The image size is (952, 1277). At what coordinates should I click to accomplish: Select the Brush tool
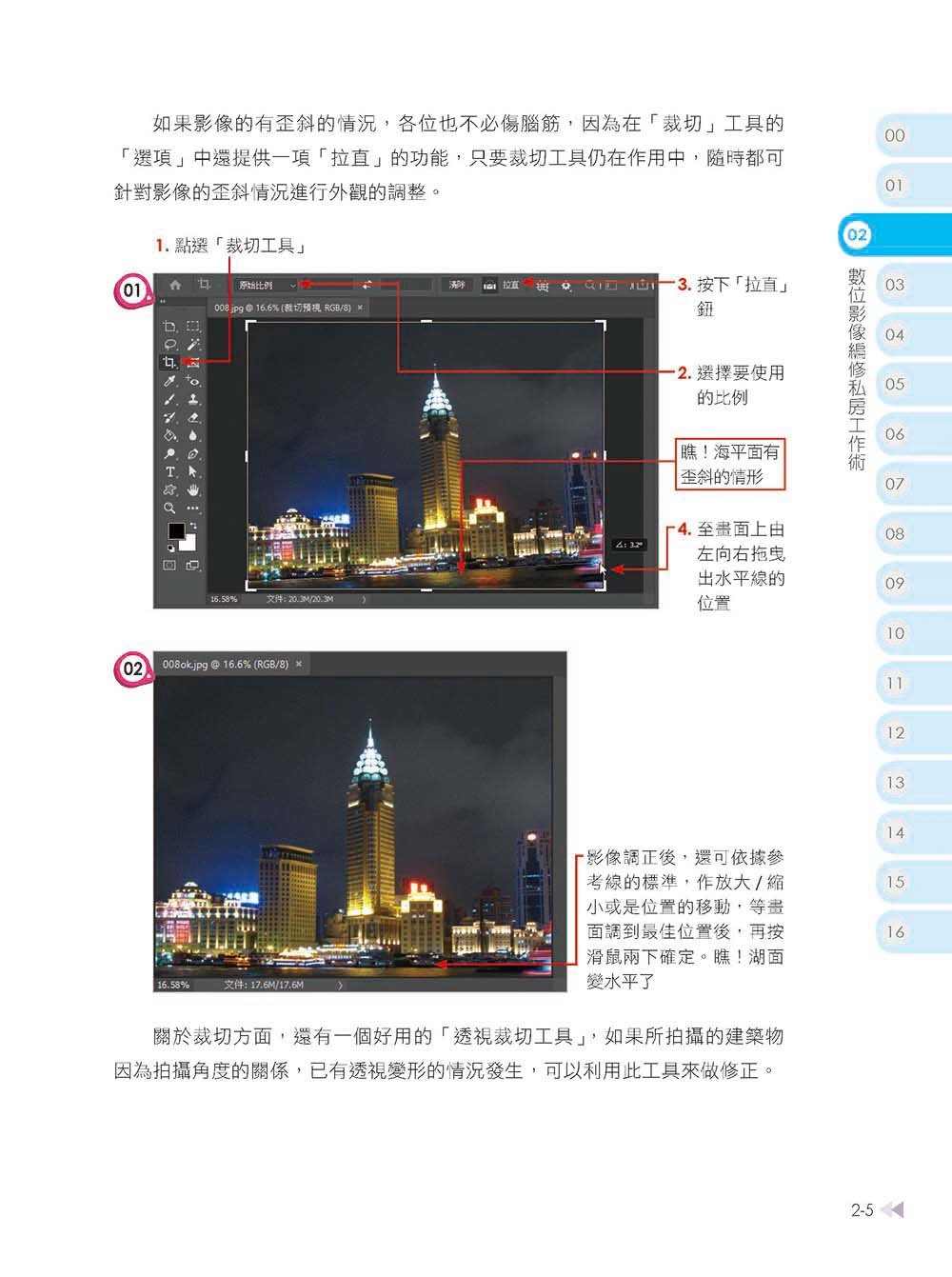pos(169,399)
